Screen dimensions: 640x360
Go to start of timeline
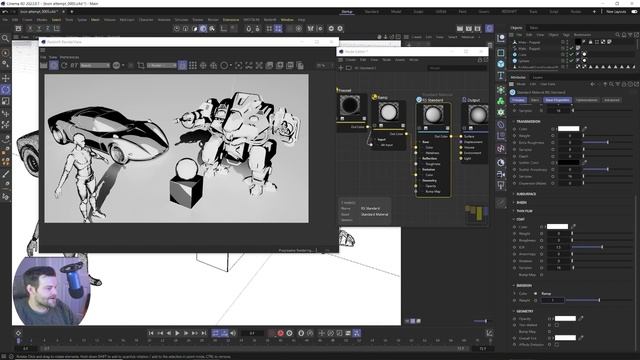151,333
